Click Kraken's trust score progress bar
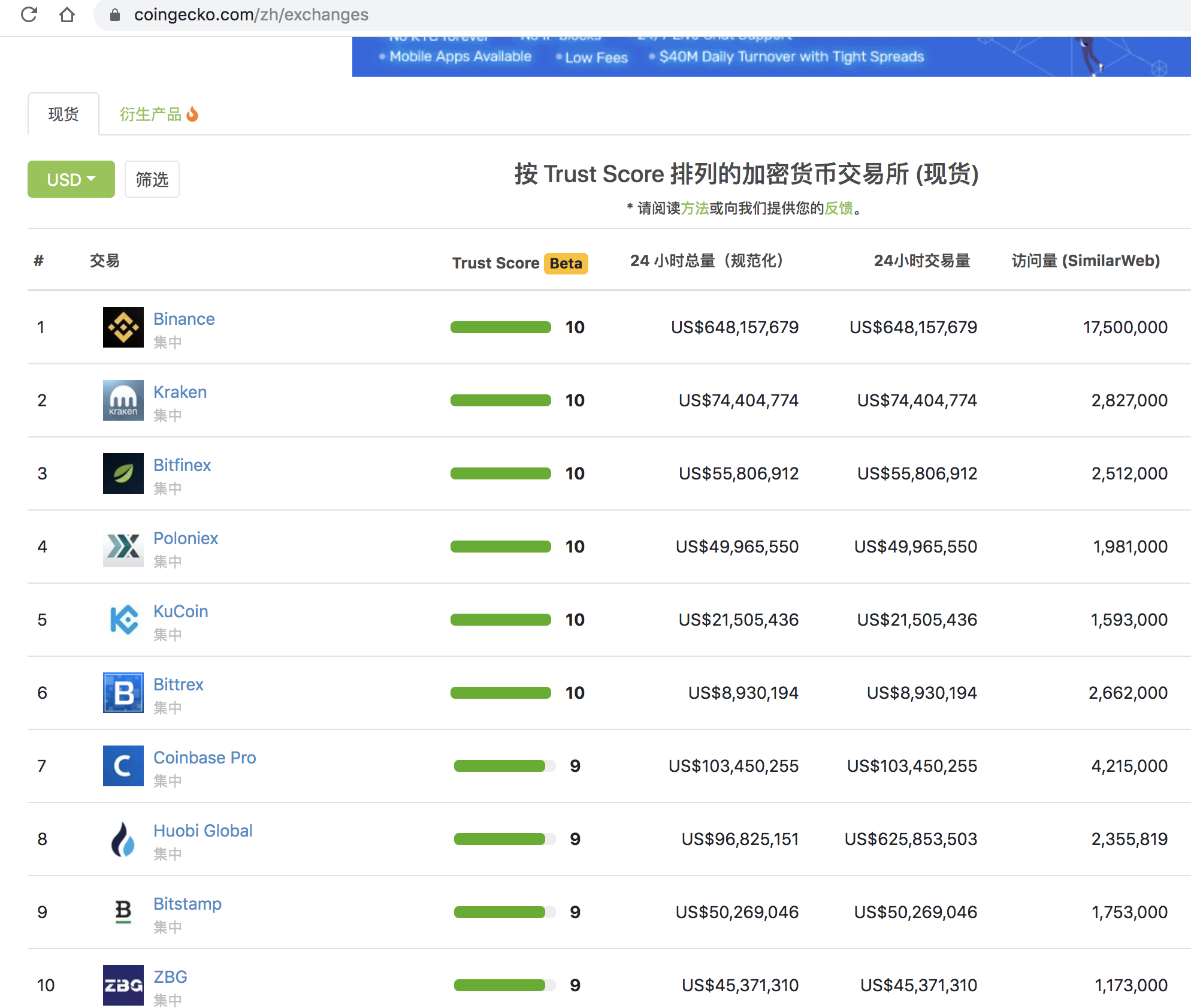This screenshot has height=1008, width=1191. coord(501,400)
